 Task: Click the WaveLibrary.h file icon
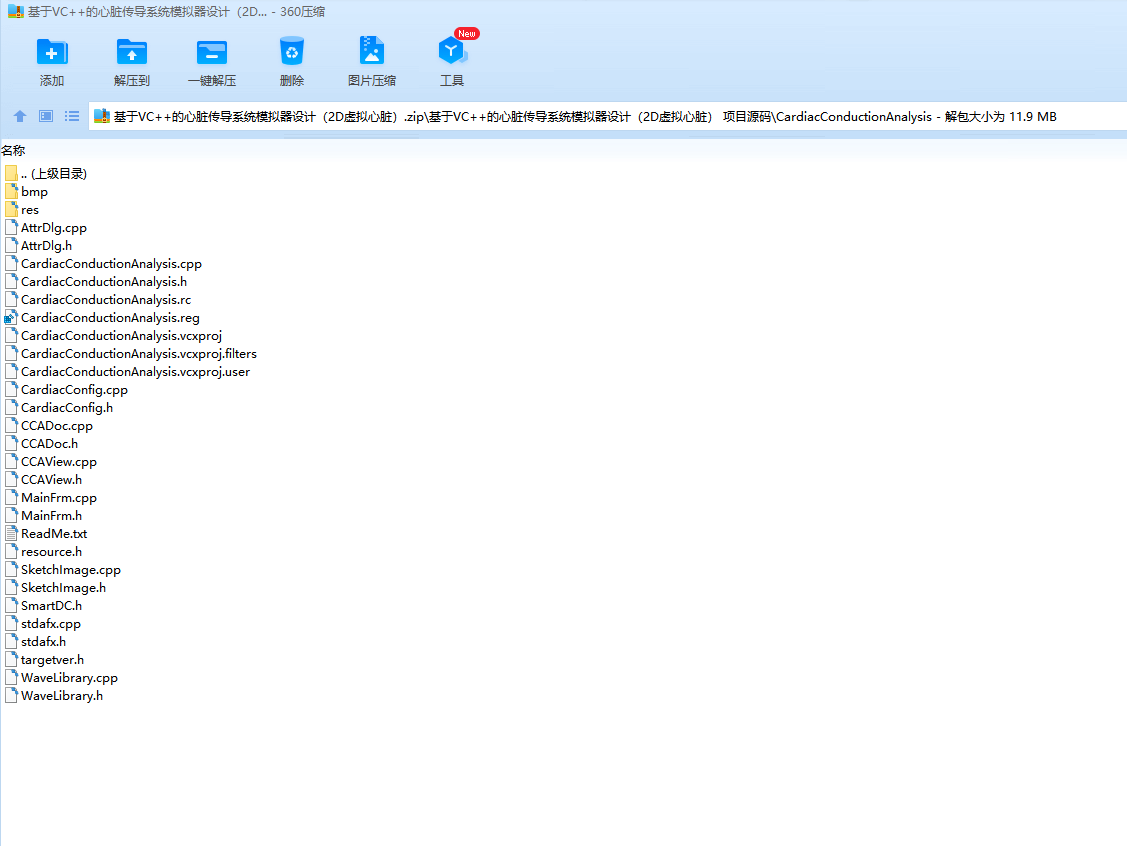coord(11,695)
